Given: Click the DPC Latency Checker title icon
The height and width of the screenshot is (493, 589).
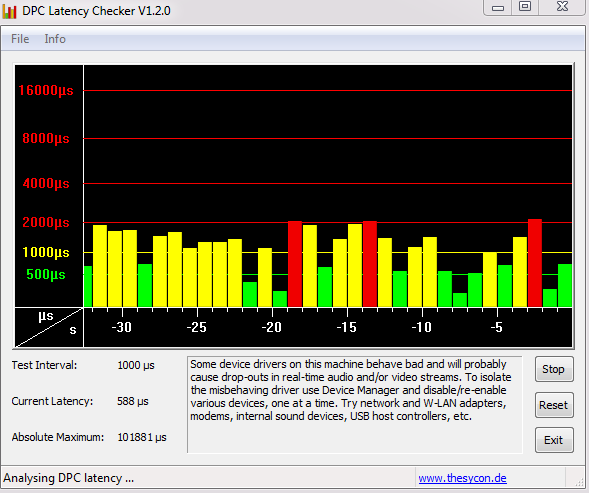Looking at the screenshot, I should (x=9, y=11).
